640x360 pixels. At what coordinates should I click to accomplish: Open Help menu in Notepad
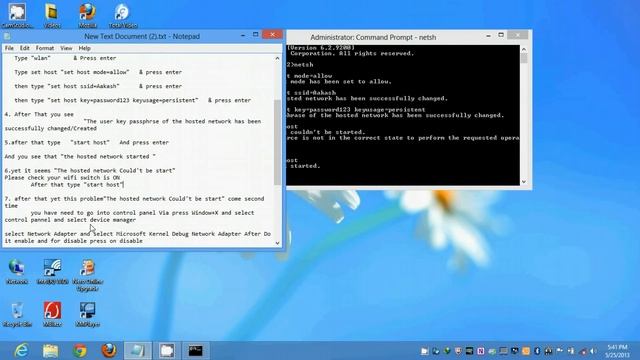pos(84,48)
